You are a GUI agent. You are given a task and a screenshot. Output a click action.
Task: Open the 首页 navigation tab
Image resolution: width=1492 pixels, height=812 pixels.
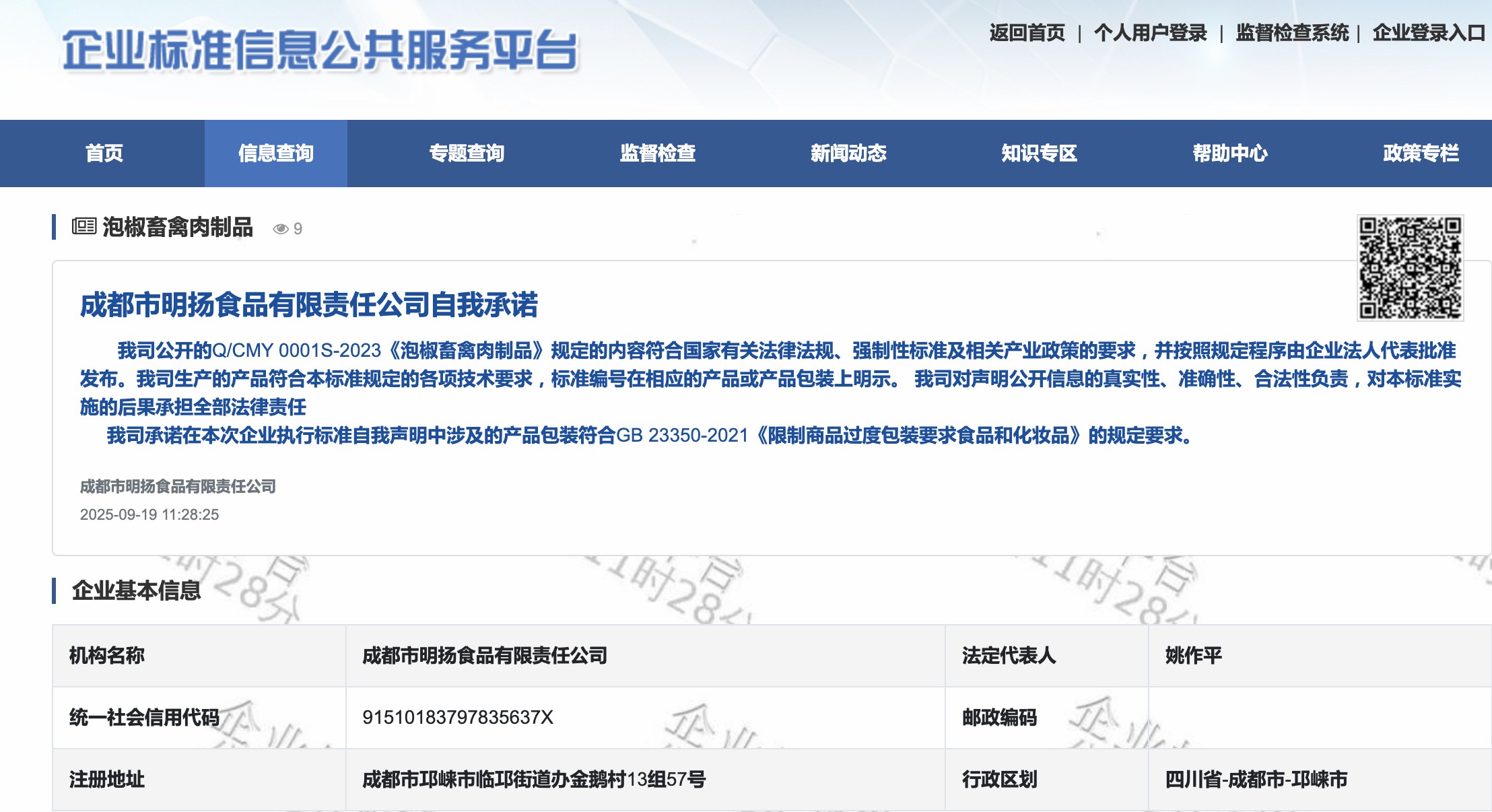104,154
